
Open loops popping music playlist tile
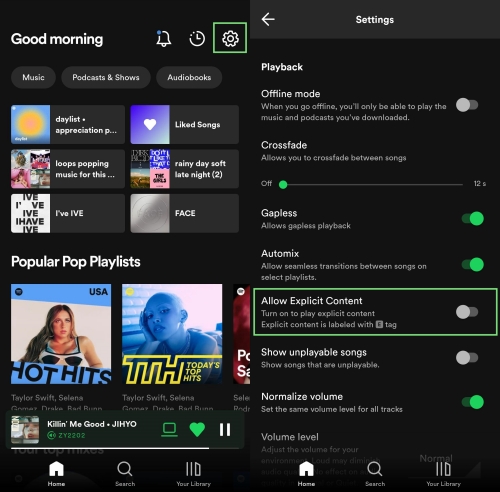(x=68, y=169)
